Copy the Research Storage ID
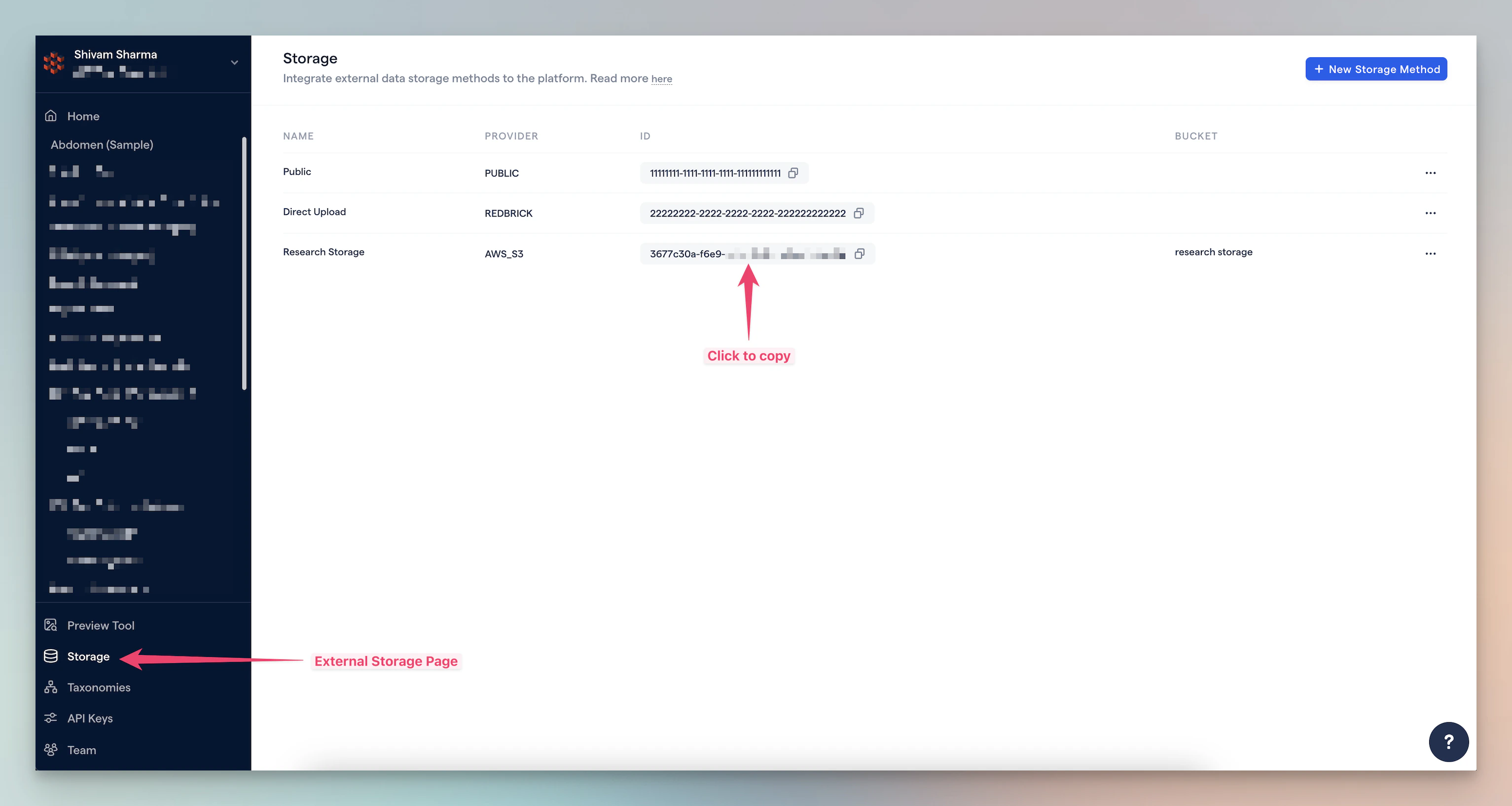Image resolution: width=1512 pixels, height=806 pixels. click(x=859, y=254)
